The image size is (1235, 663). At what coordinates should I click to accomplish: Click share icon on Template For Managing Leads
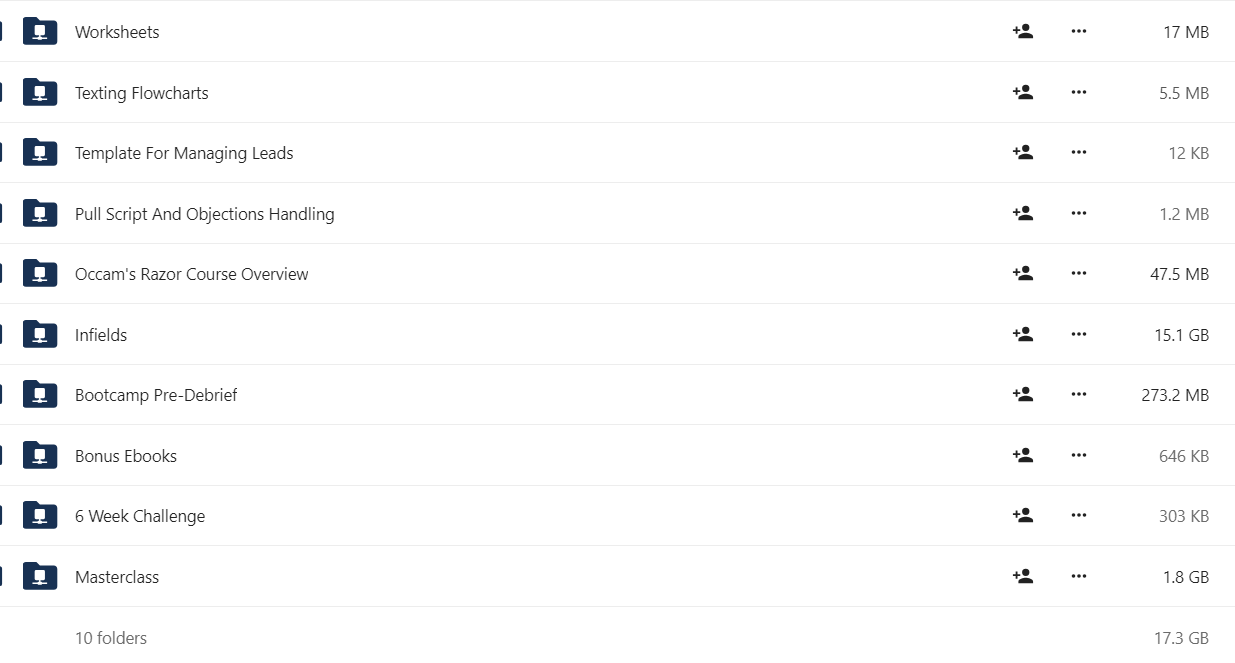[x=1022, y=152]
